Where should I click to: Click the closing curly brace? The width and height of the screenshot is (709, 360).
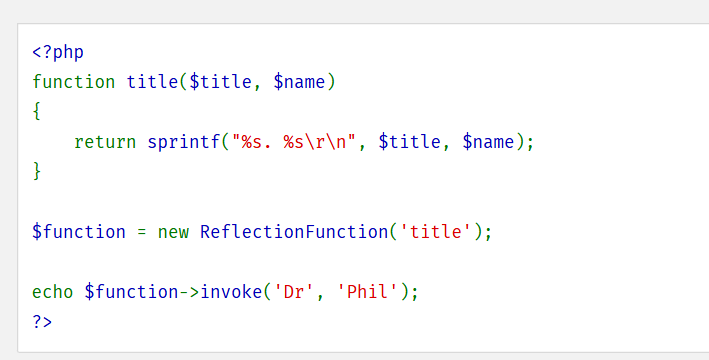coord(37,171)
